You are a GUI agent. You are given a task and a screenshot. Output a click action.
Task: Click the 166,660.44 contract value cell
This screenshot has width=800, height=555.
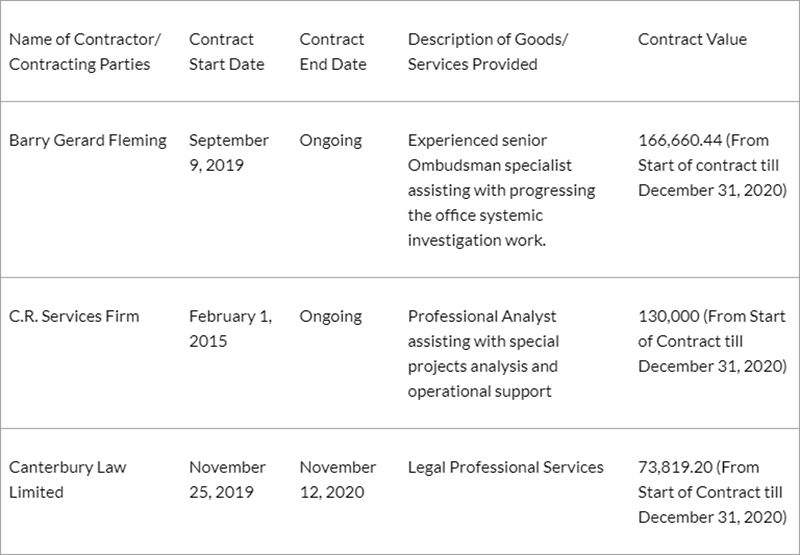(711, 165)
